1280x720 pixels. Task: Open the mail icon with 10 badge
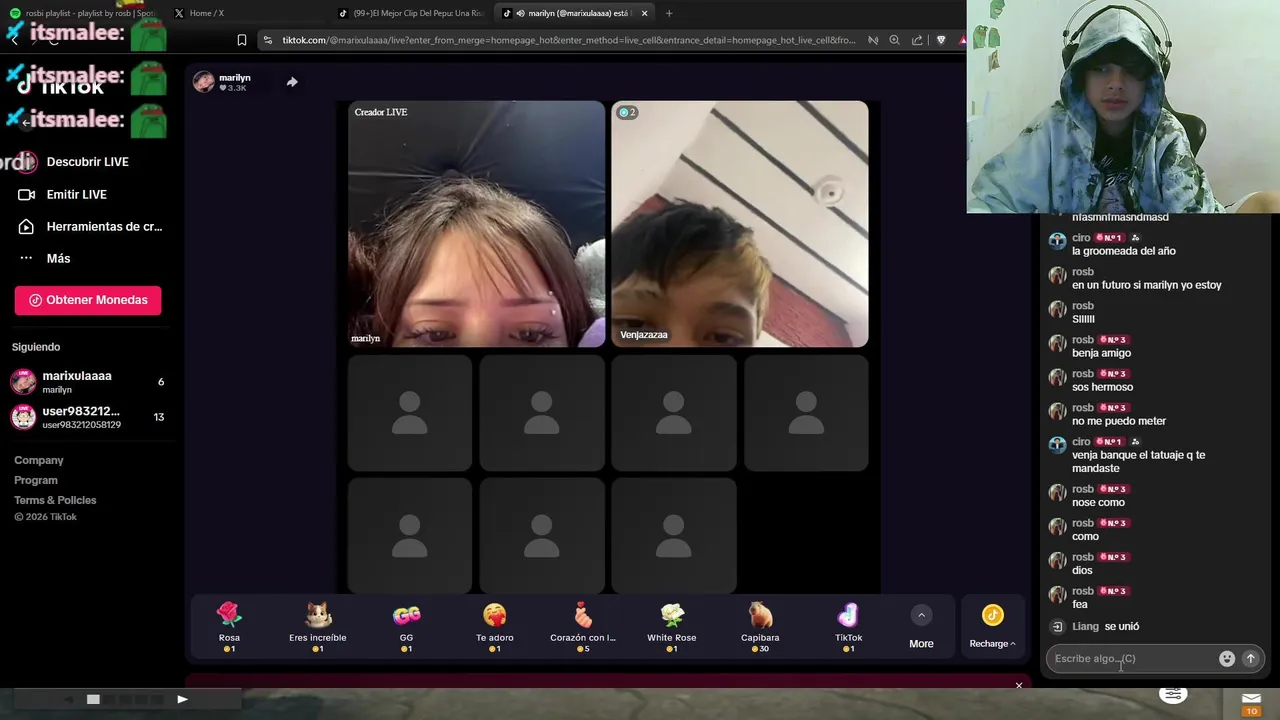pyautogui.click(x=1251, y=703)
